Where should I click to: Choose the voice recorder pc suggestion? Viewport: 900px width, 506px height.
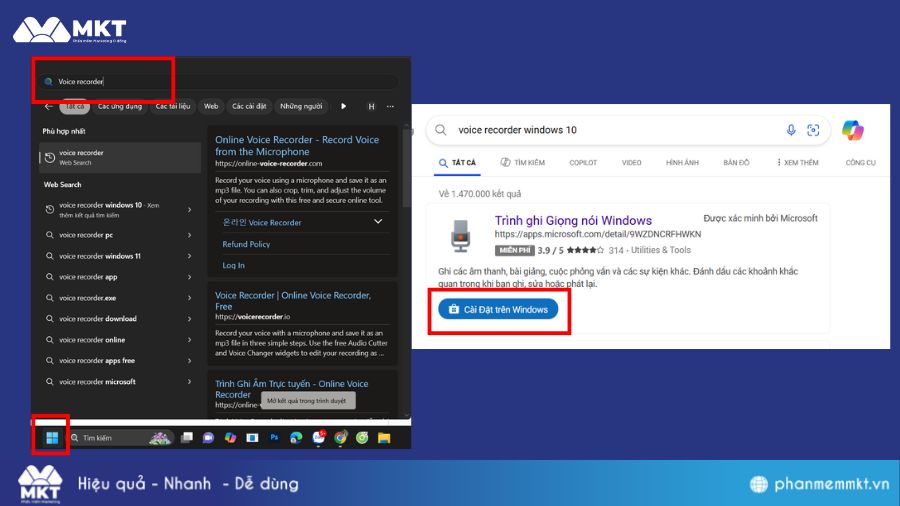click(86, 235)
